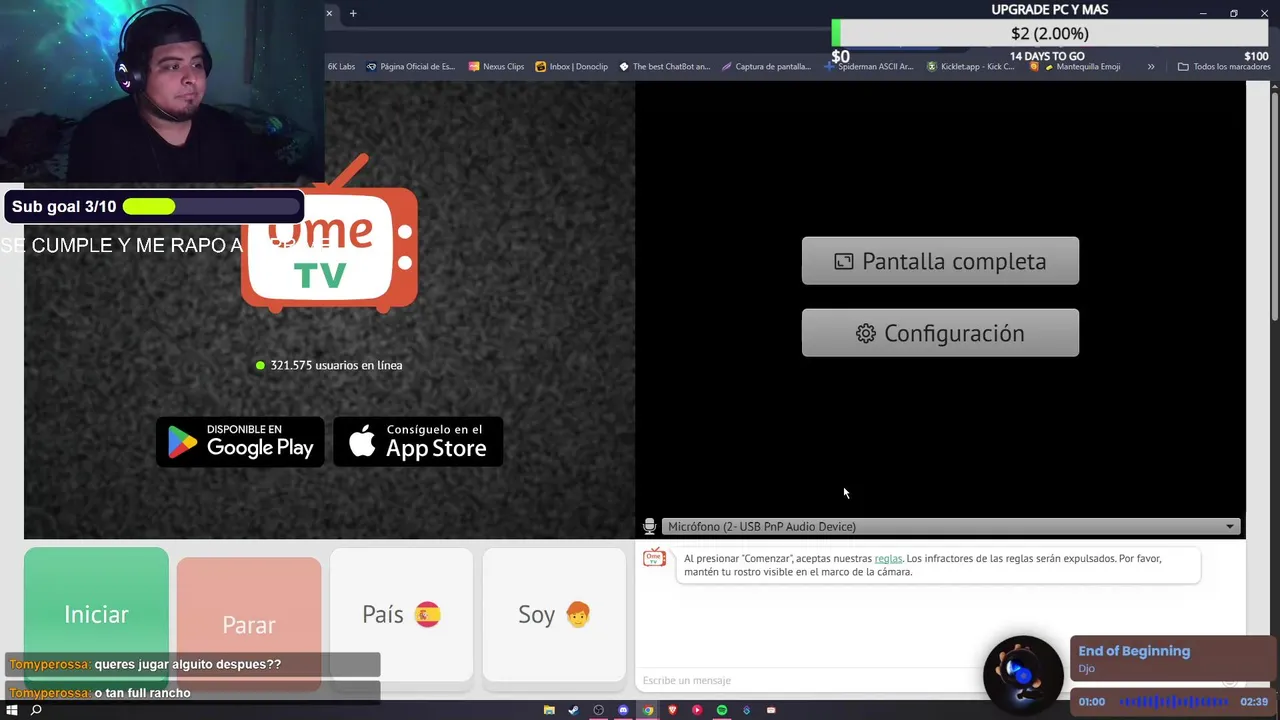This screenshot has width=1280, height=720.
Task: Open a new browser tab with plus
Action: [353, 13]
